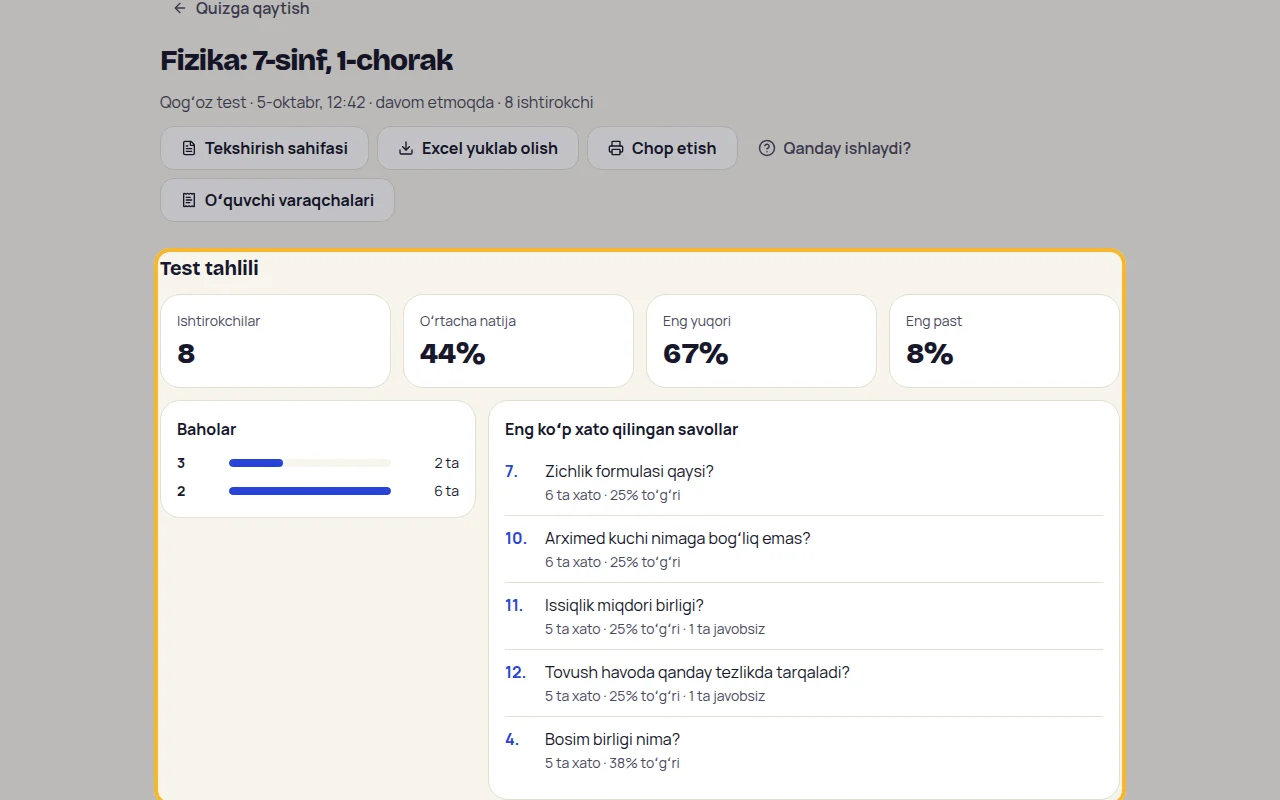Open question 7 Zichlik formulasi qaysi?
1280x800 pixels.
(x=804, y=482)
